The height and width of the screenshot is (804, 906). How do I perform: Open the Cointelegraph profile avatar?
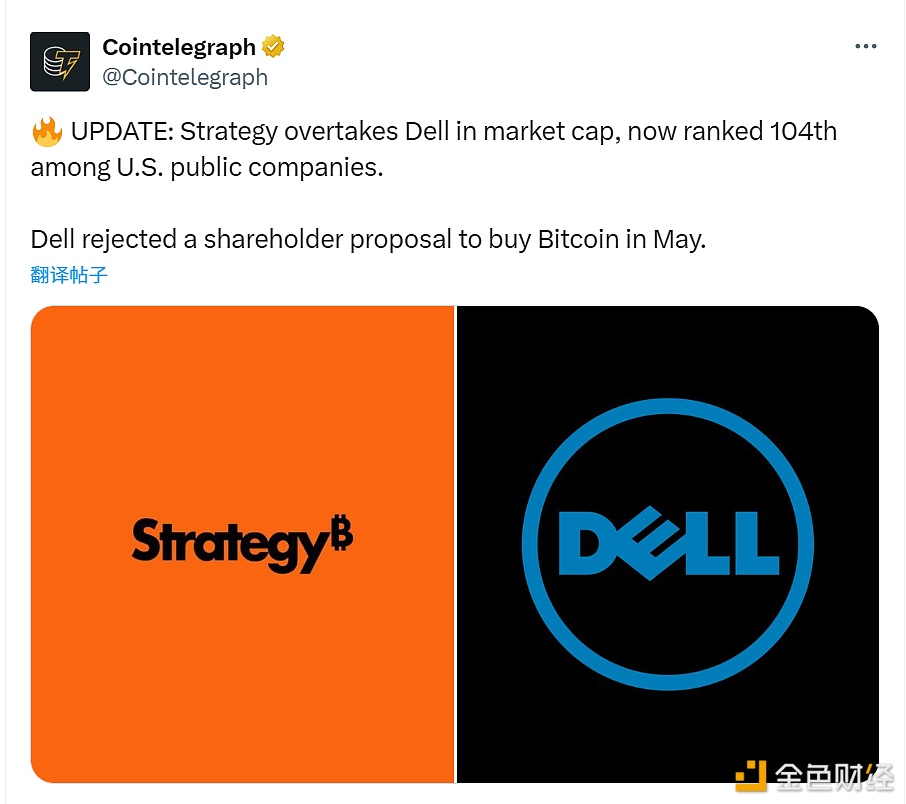coord(61,62)
